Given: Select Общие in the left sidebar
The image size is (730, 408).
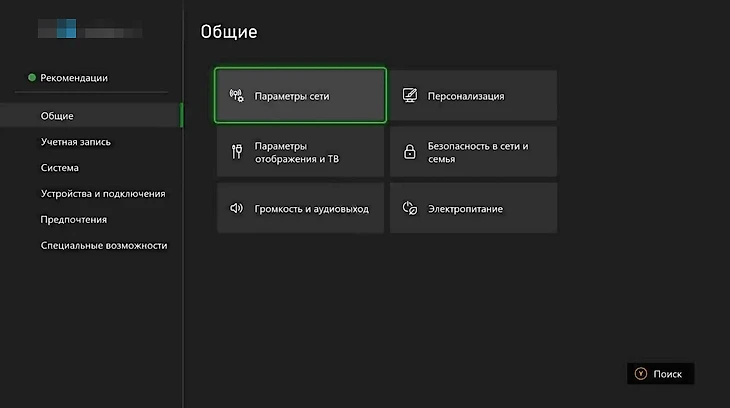Looking at the screenshot, I should [x=56, y=116].
